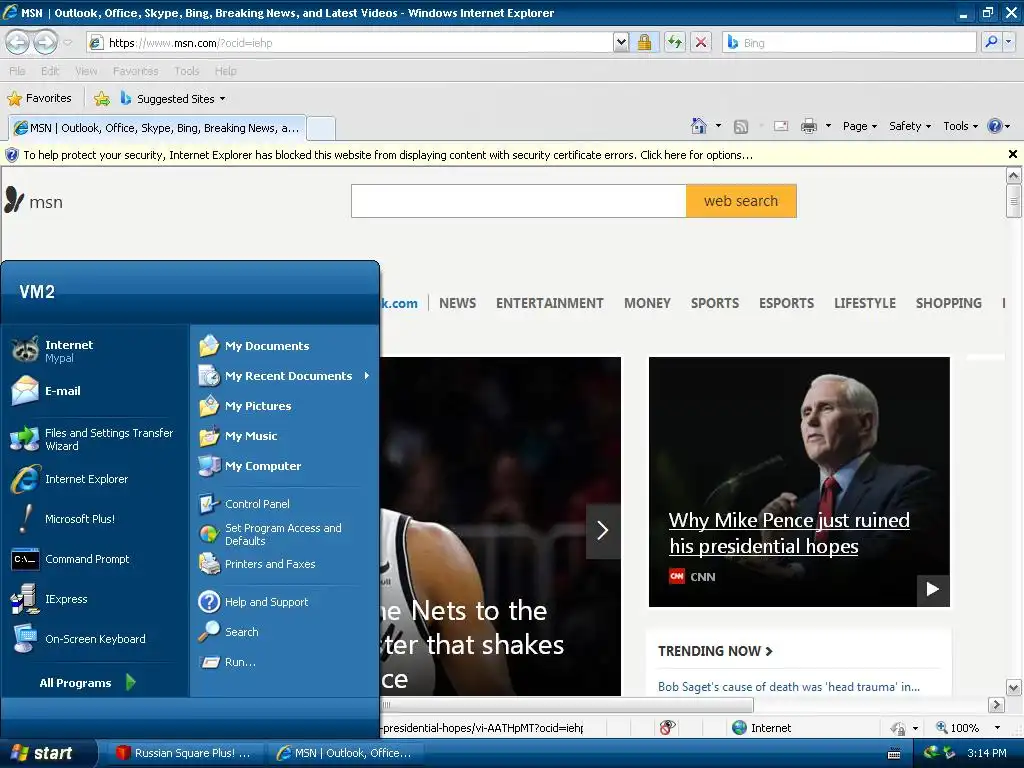This screenshot has height=768, width=1024.
Task: Click the Forward navigation button in IE
Action: coord(45,42)
